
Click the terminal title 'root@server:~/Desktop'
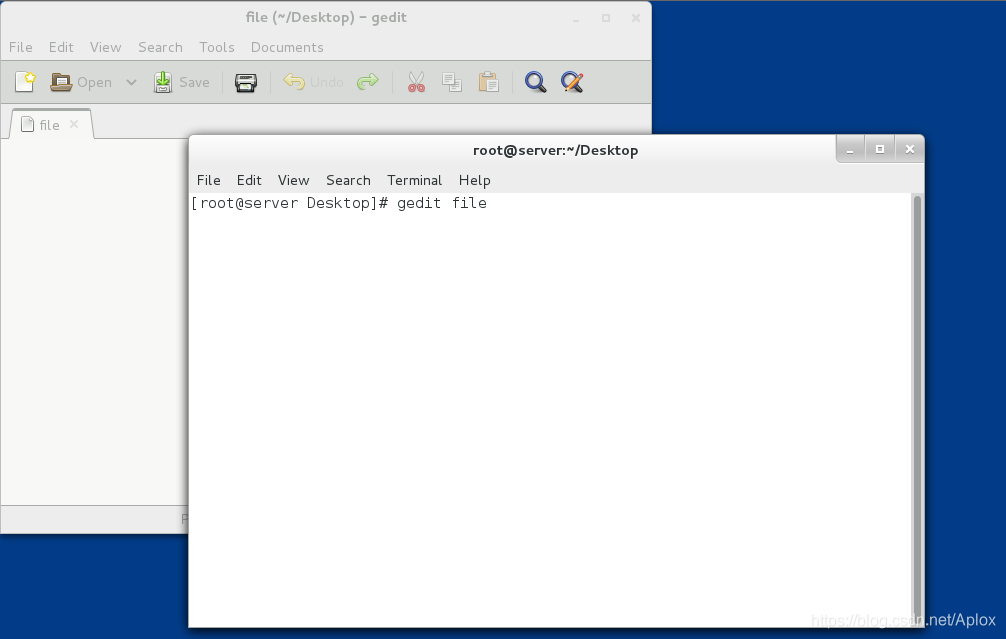556,151
